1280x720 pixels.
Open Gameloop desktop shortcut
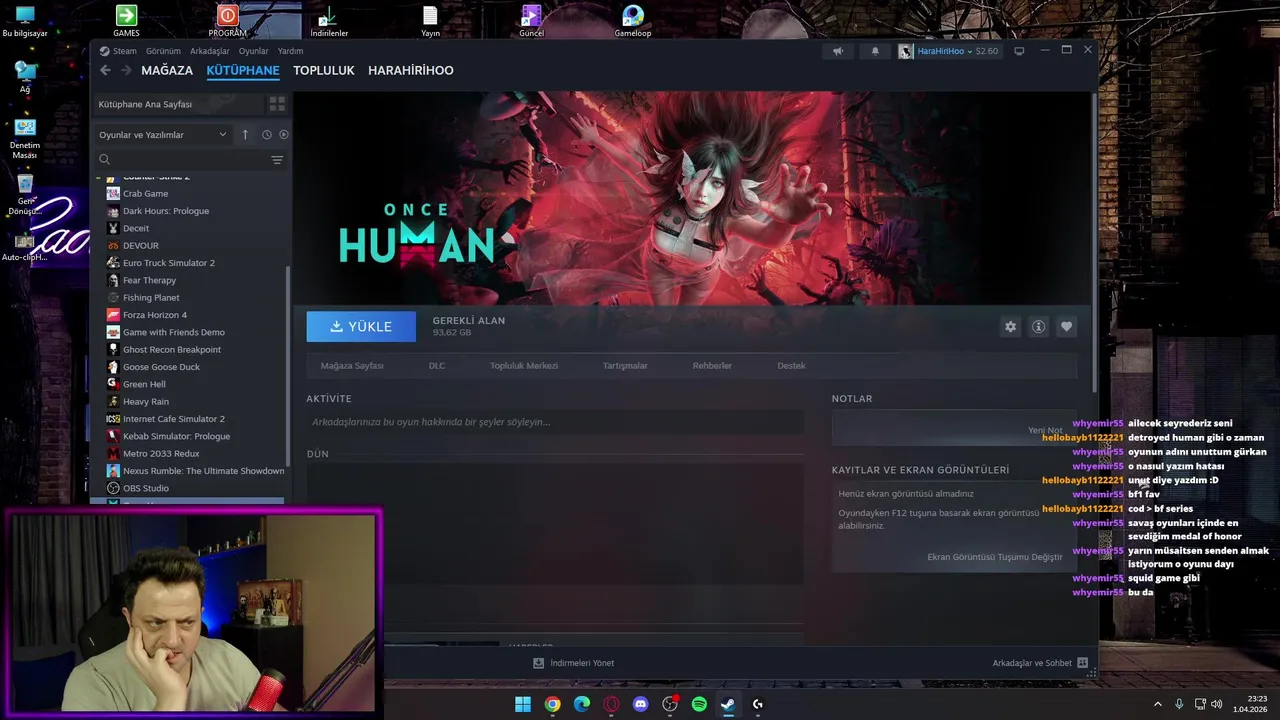[x=632, y=21]
